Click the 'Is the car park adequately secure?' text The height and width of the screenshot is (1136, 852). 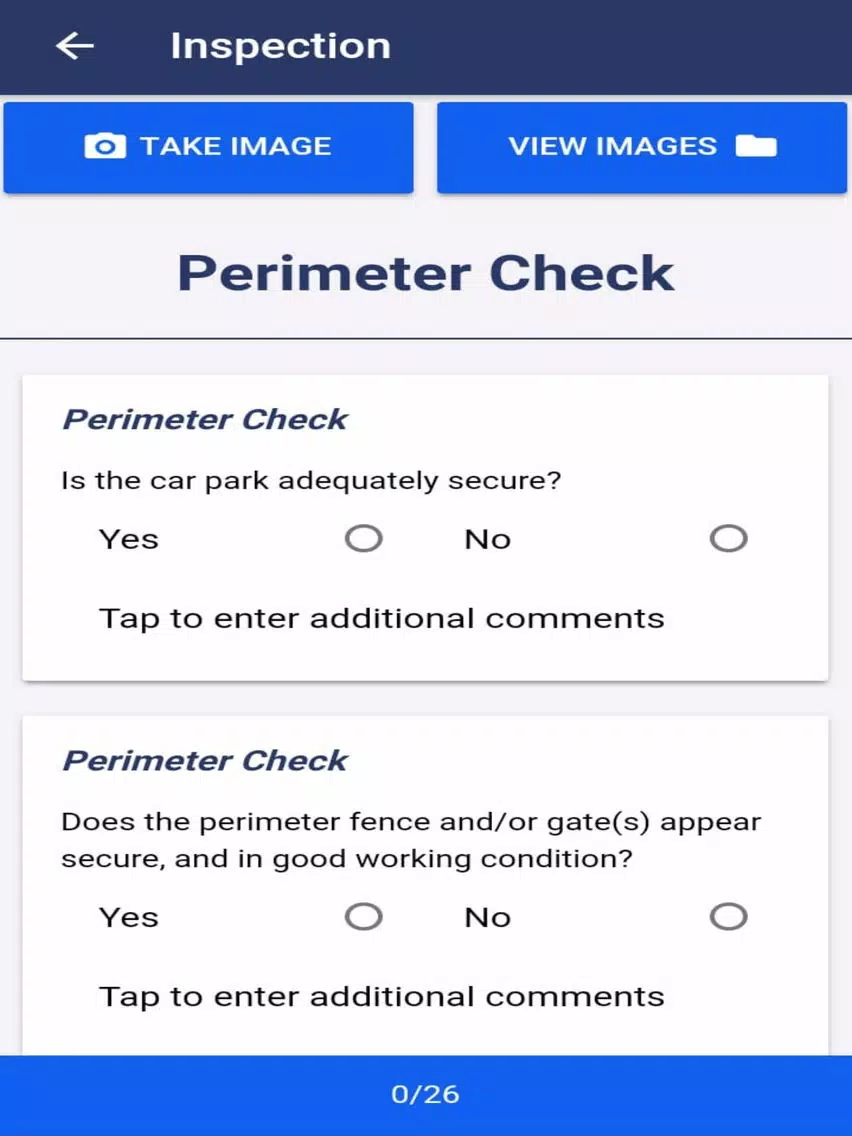[312, 481]
